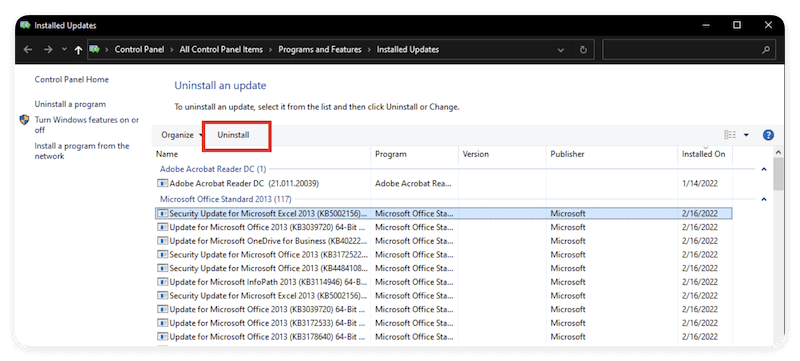Open the more view options dropdown arrow
This screenshot has width=800, height=361.
746,135
